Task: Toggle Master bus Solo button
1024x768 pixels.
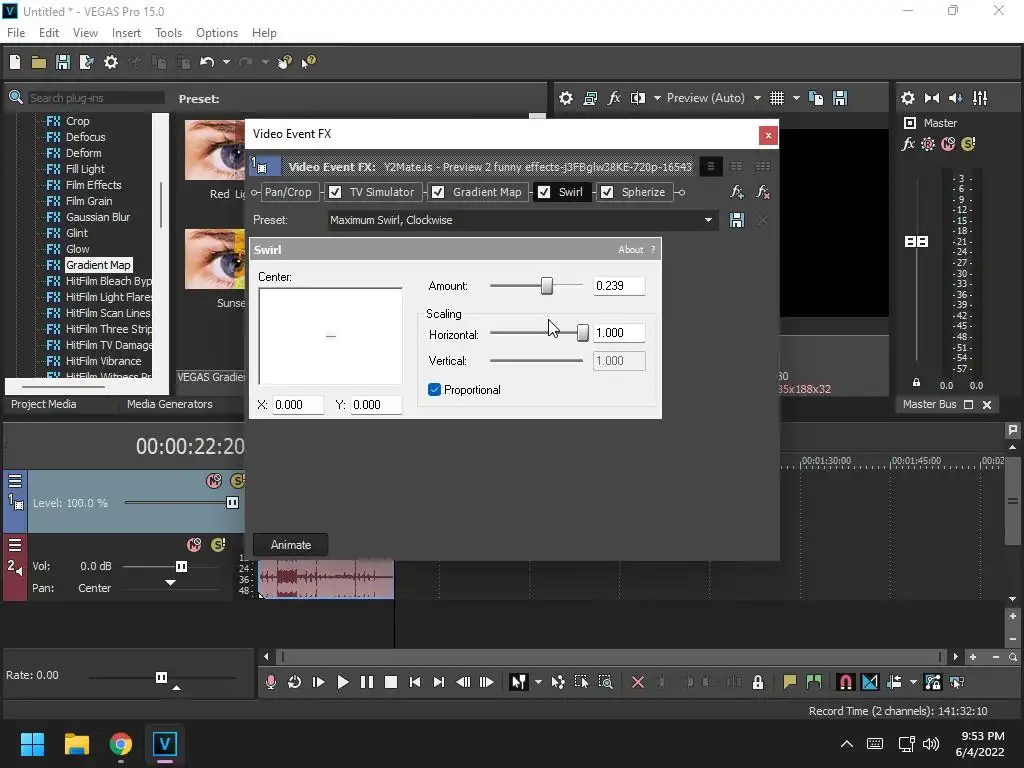Action: [x=968, y=144]
